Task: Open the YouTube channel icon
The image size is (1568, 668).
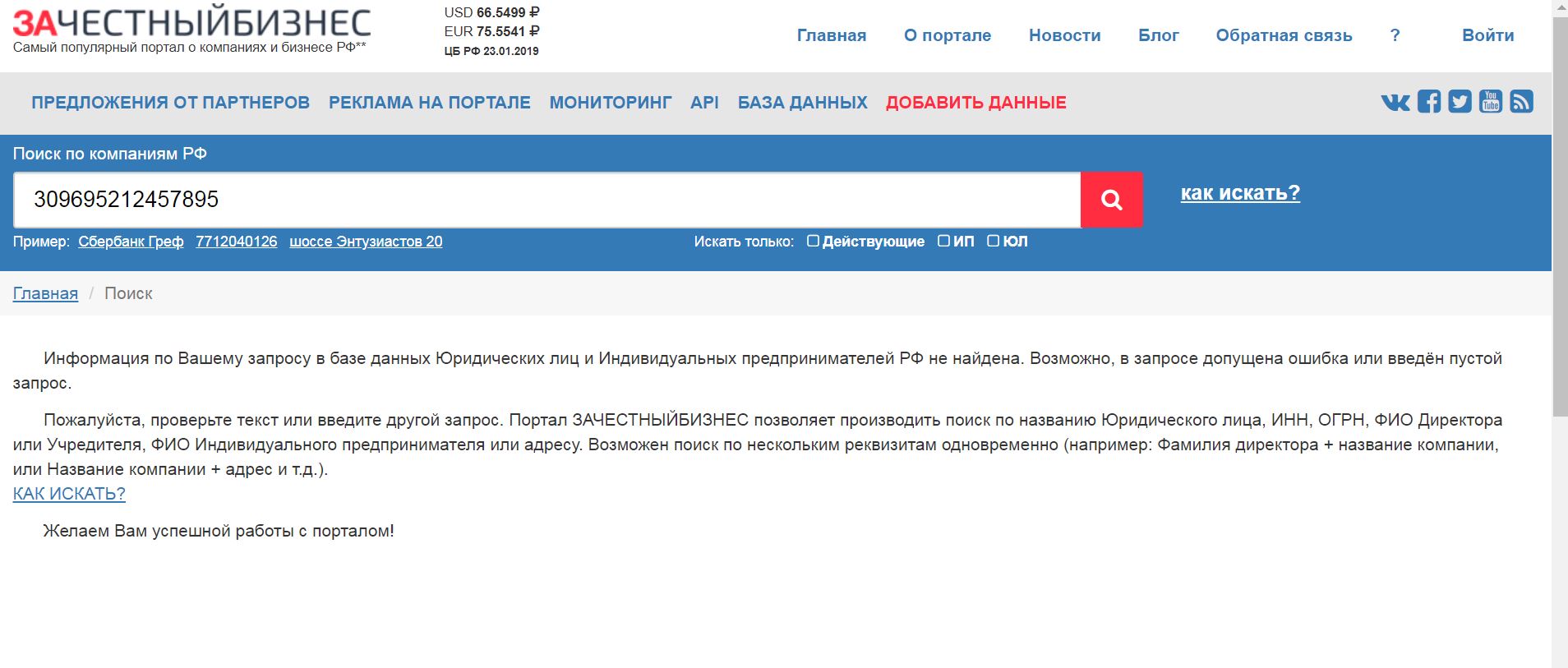Action: coord(1490,102)
